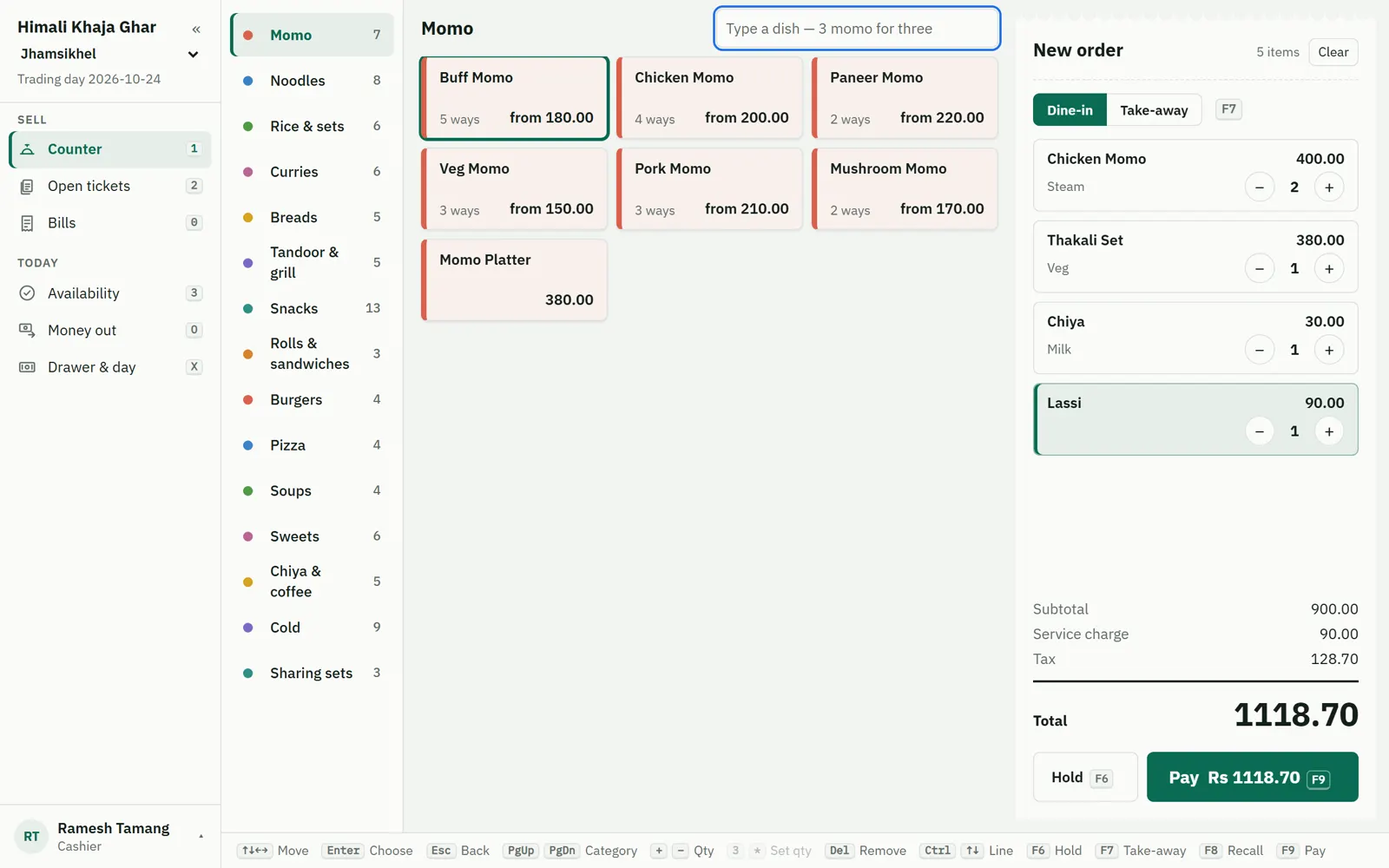
Task: Increase Chicken Momo quantity with plus
Action: (x=1328, y=187)
